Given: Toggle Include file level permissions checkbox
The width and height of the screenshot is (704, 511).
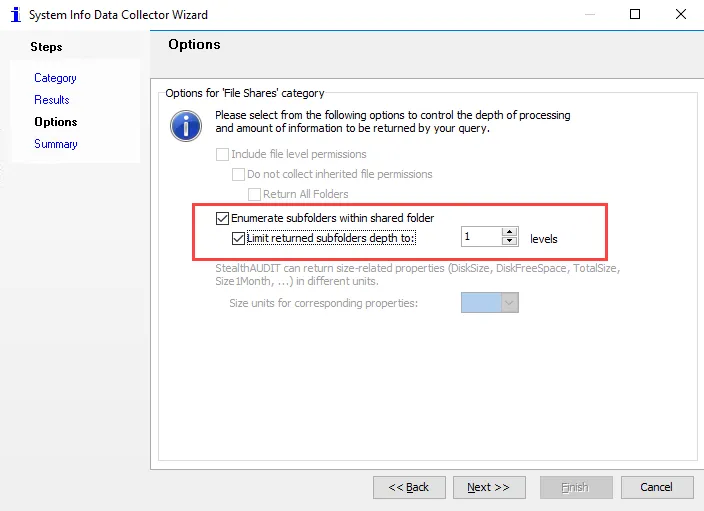Looking at the screenshot, I should tap(222, 154).
